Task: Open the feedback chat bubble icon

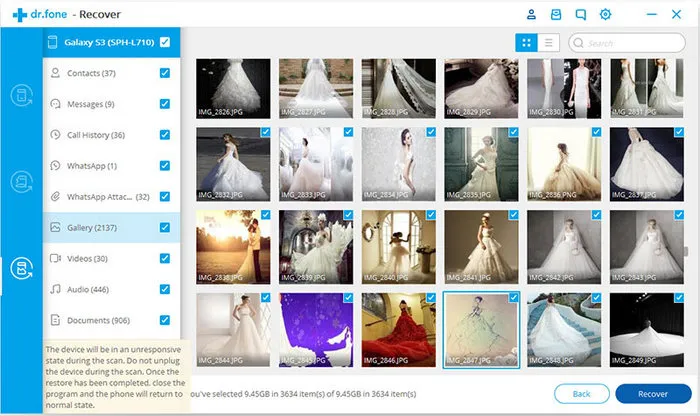Action: click(580, 14)
